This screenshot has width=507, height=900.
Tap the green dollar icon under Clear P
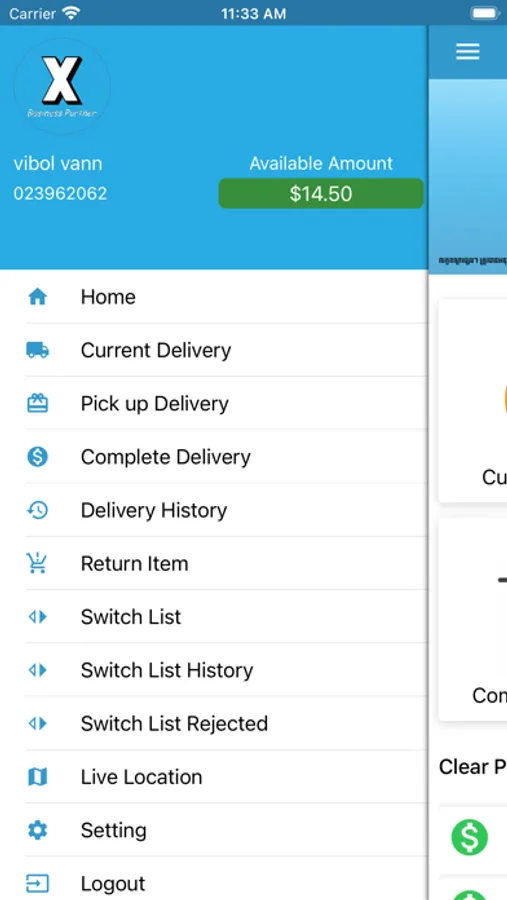click(x=470, y=837)
